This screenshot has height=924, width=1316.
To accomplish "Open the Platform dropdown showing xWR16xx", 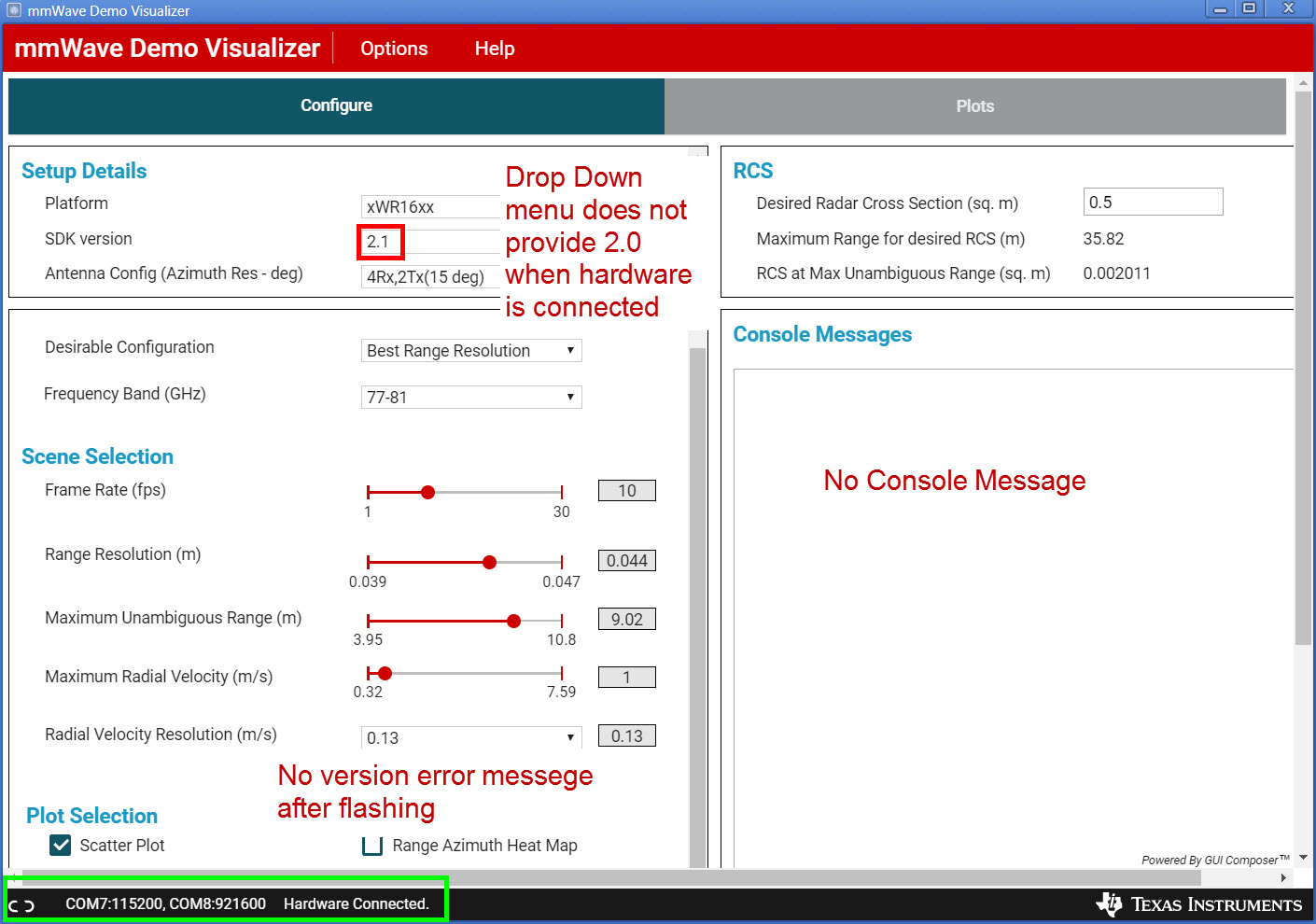I will tap(431, 206).
